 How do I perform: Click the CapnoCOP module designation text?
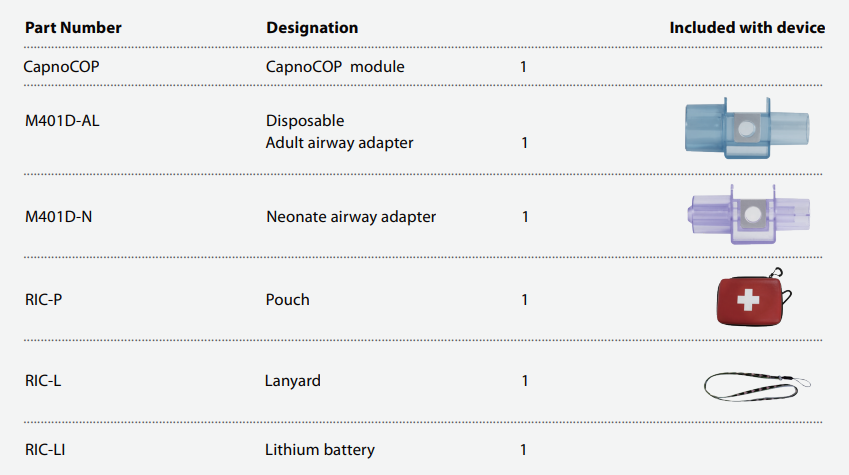pos(335,67)
